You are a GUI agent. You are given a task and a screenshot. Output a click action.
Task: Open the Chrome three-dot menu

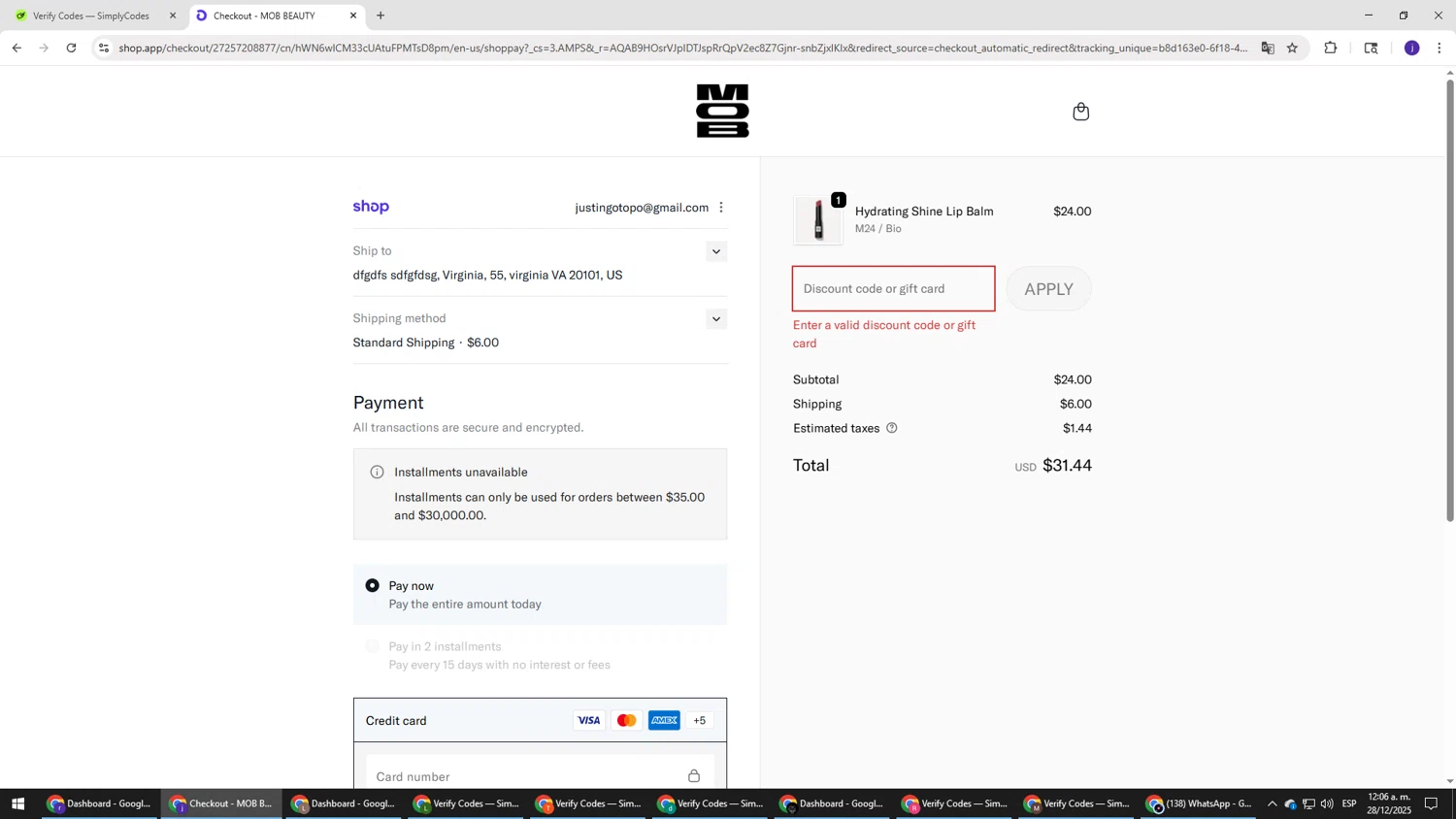pyautogui.click(x=1439, y=48)
